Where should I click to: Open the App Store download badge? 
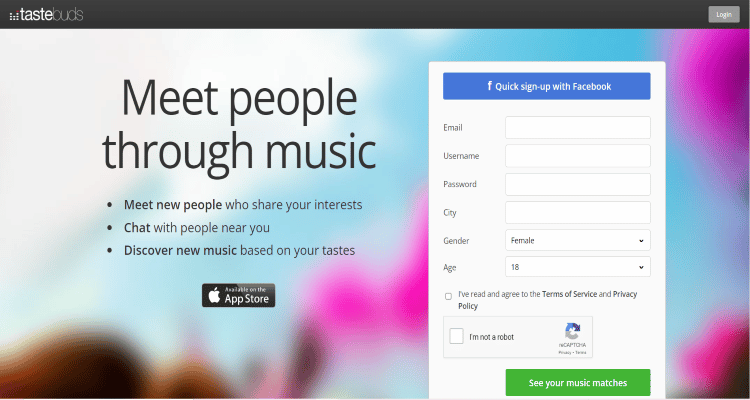tap(238, 295)
